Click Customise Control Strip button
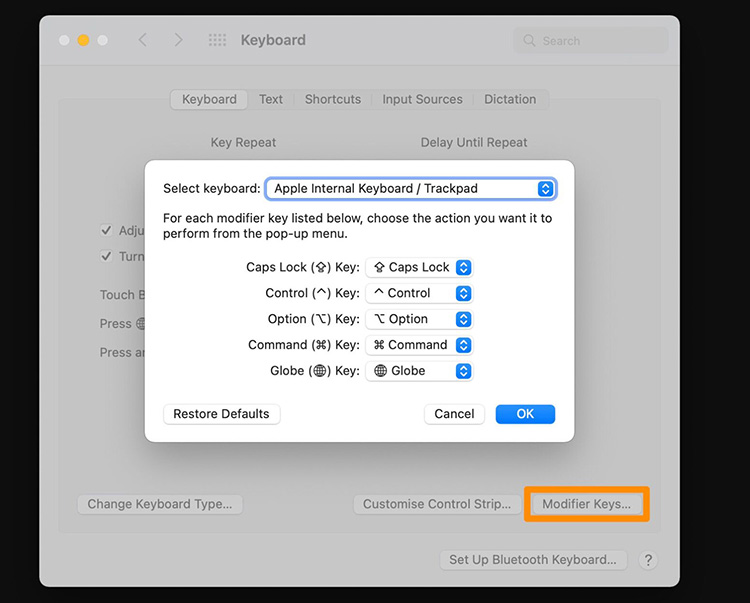Image resolution: width=750 pixels, height=603 pixels. tap(437, 504)
